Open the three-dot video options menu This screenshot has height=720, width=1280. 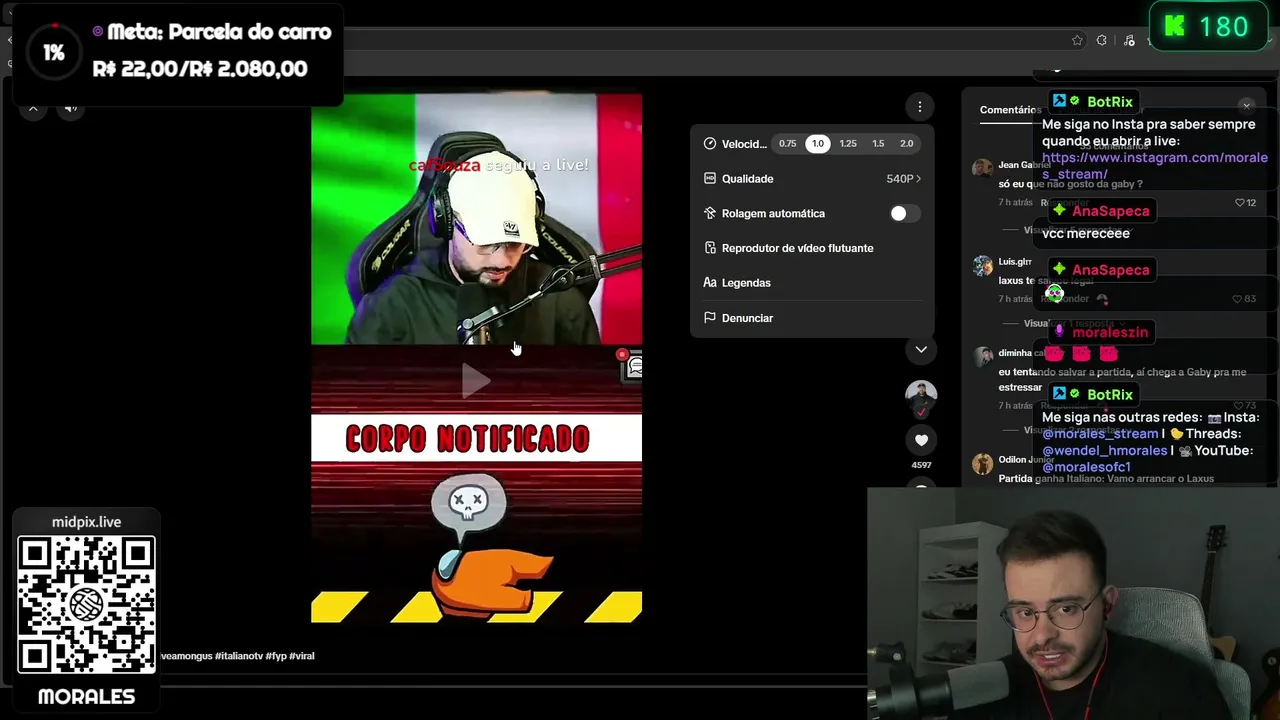(920, 106)
